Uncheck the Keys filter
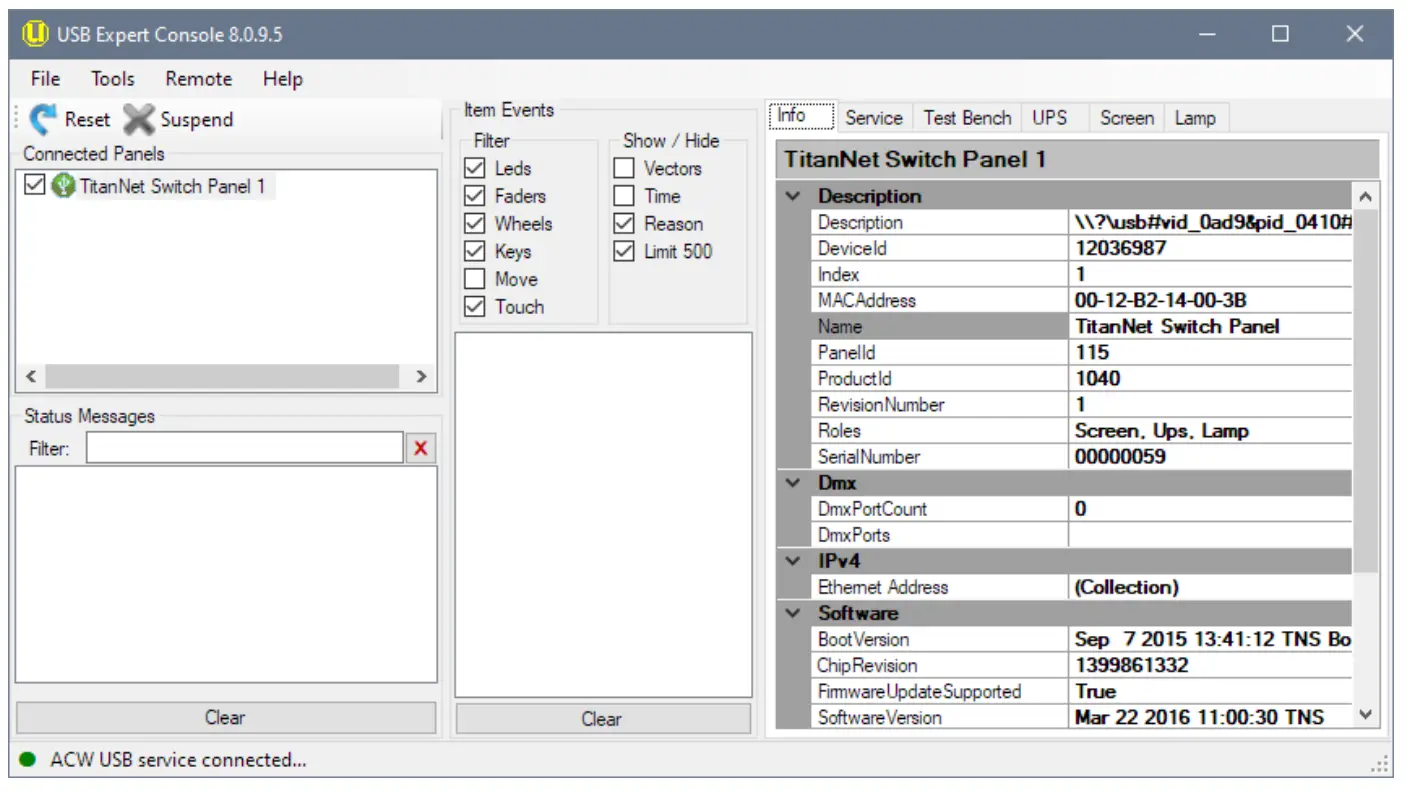1406x792 pixels. 475,252
